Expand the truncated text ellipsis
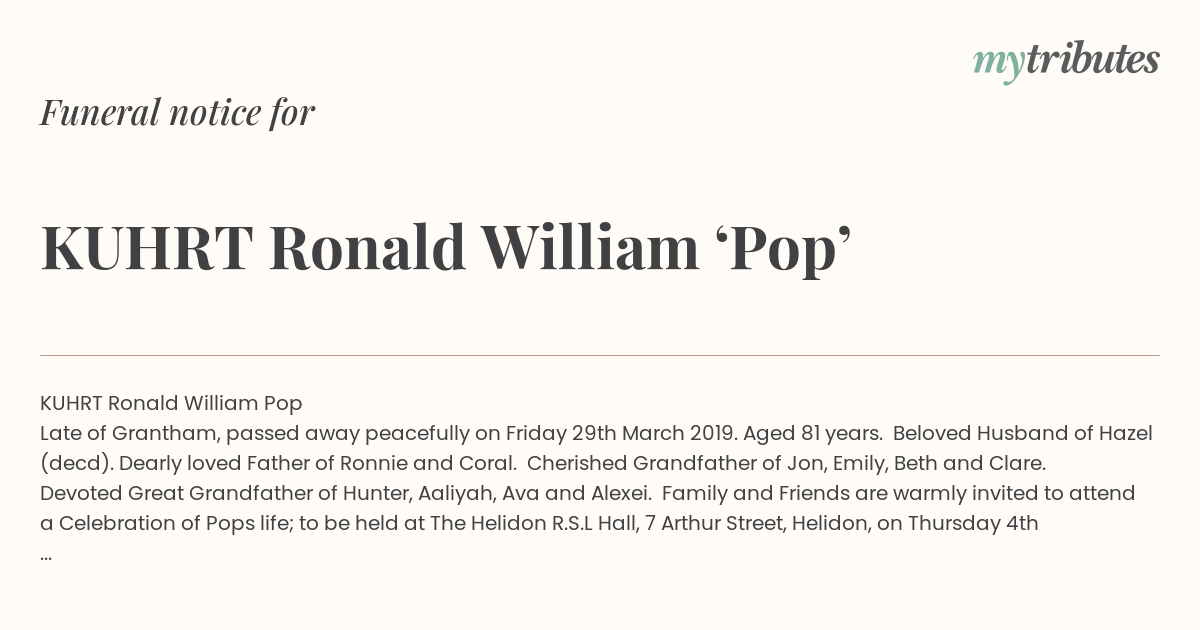Viewport: 1200px width, 630px height. click(46, 556)
